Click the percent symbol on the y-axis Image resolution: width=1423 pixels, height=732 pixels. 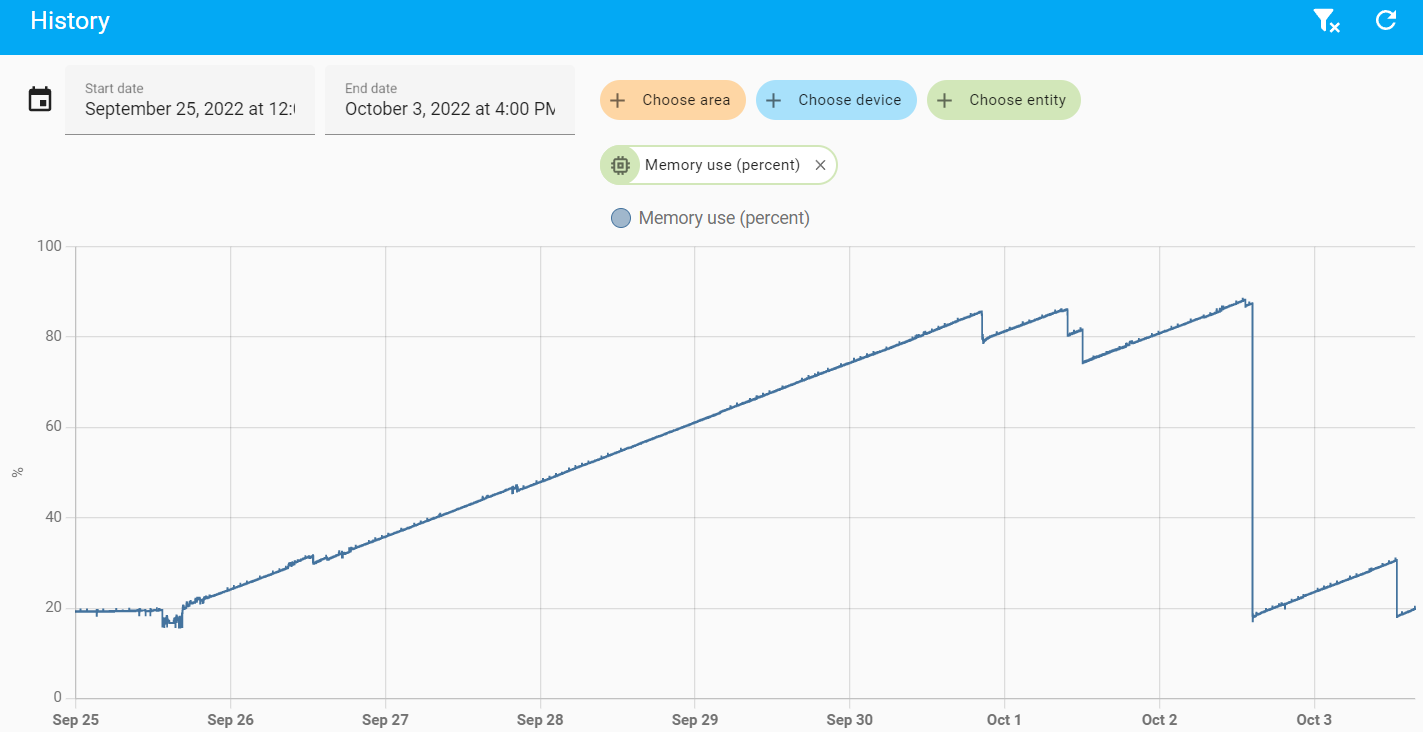pos(17,471)
